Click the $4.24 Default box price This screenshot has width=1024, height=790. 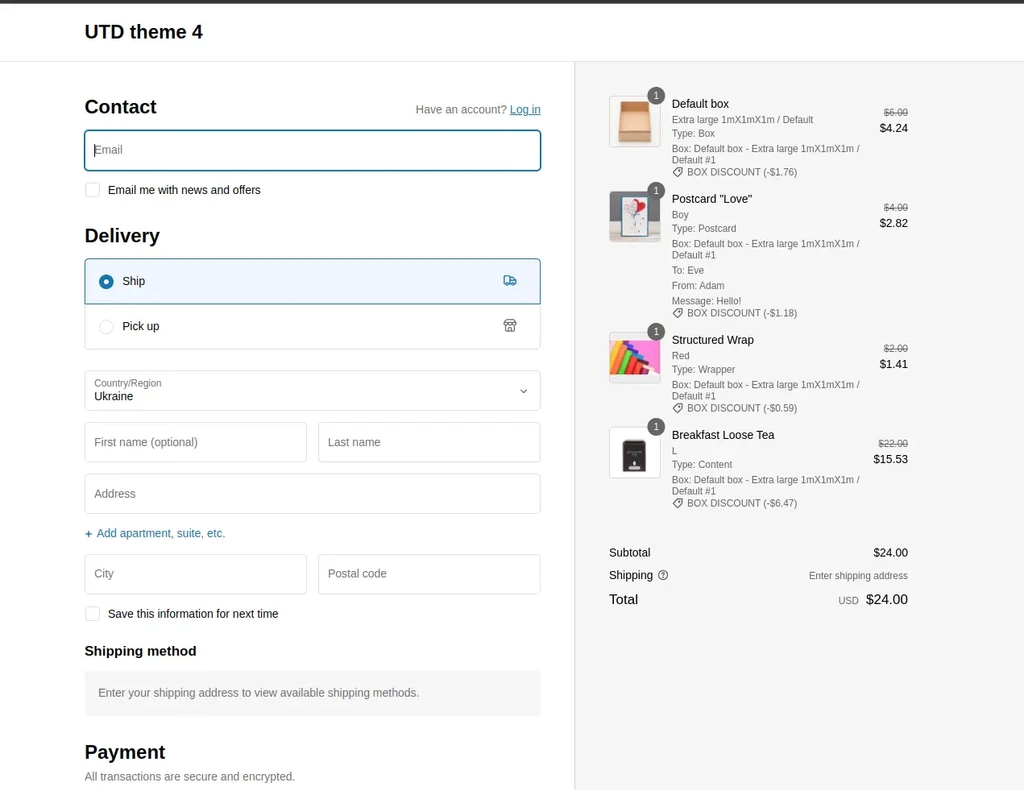[x=893, y=128]
